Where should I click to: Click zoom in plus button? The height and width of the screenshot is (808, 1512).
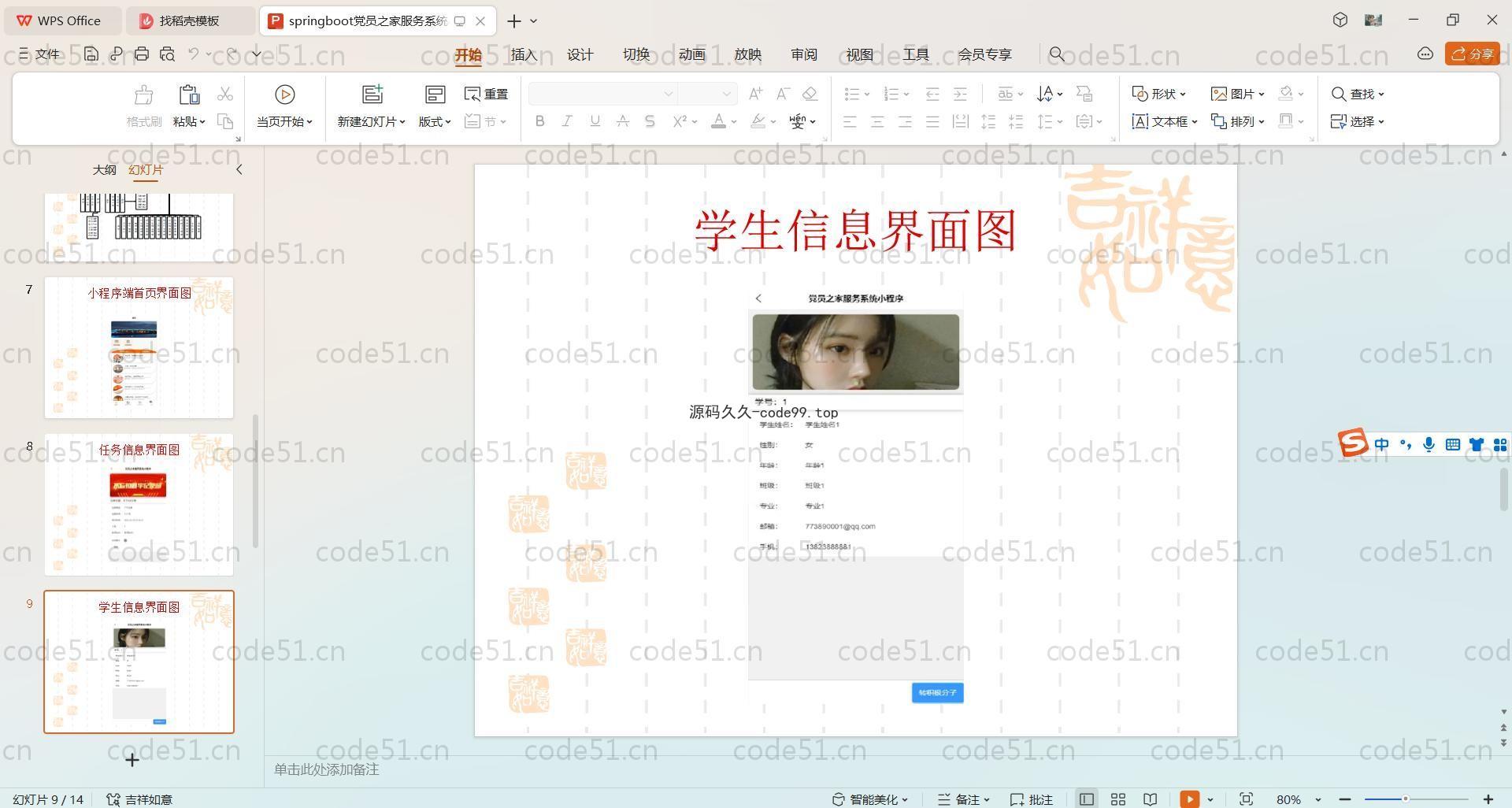pos(1488,799)
